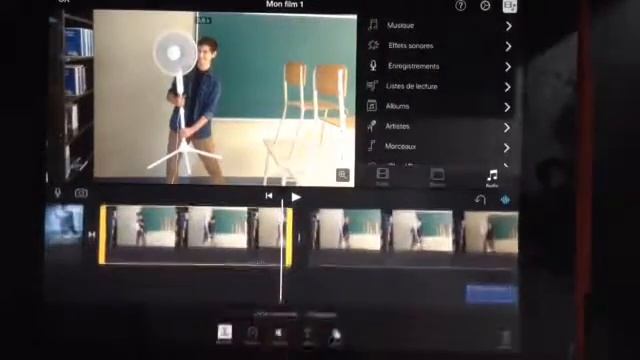Image resolution: width=640 pixels, height=360 pixels.
Task: Expand Artistes chevron arrow
Action: 507,127
